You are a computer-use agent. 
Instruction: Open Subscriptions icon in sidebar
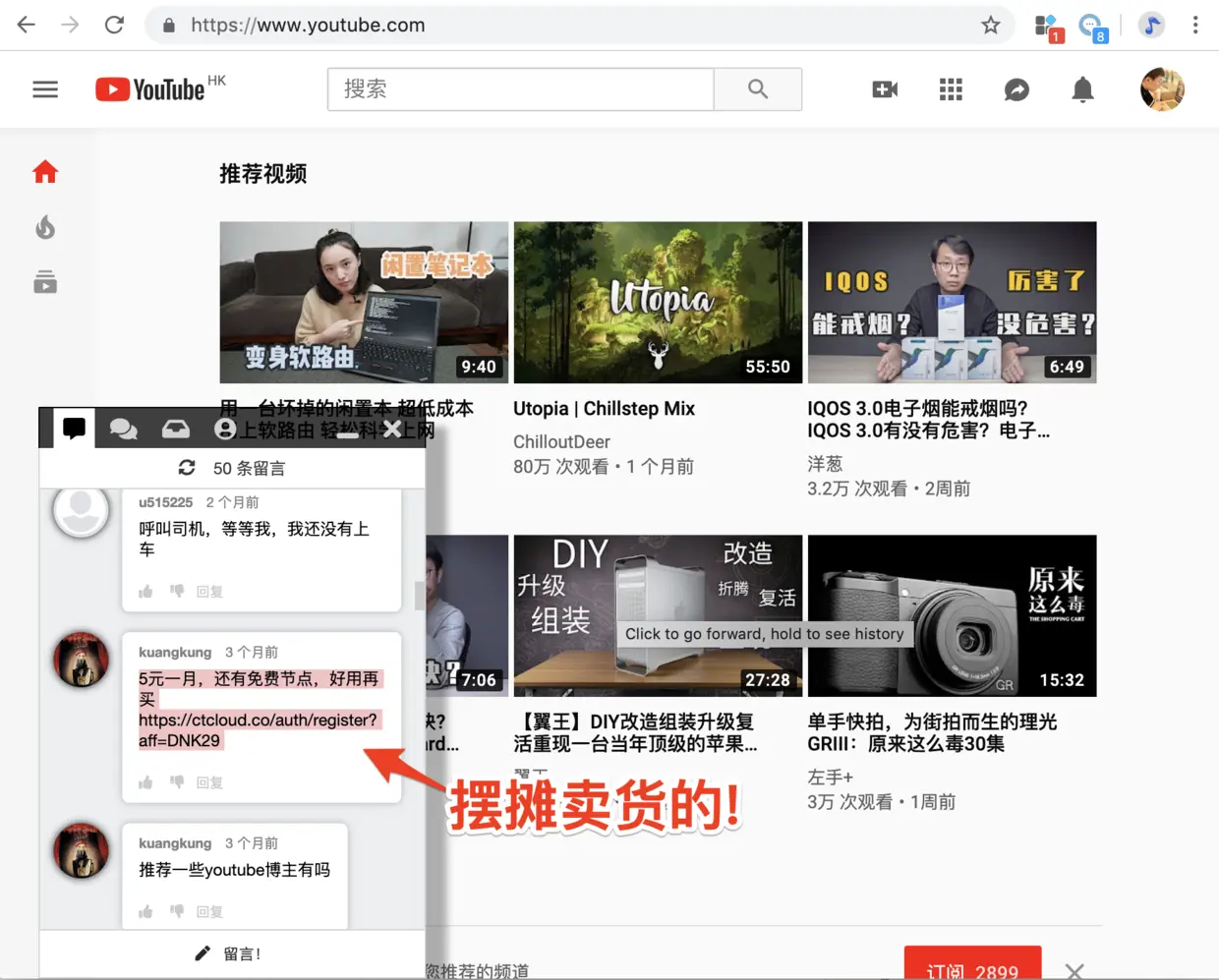pyautogui.click(x=45, y=283)
